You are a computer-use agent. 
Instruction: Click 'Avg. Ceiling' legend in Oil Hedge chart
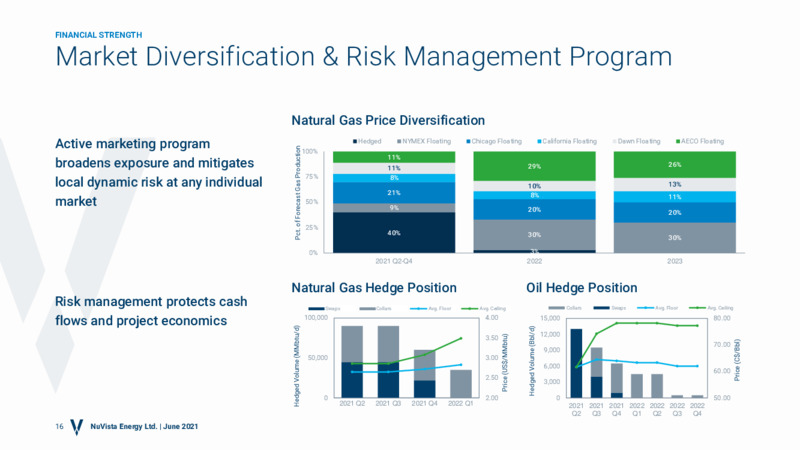click(711, 308)
